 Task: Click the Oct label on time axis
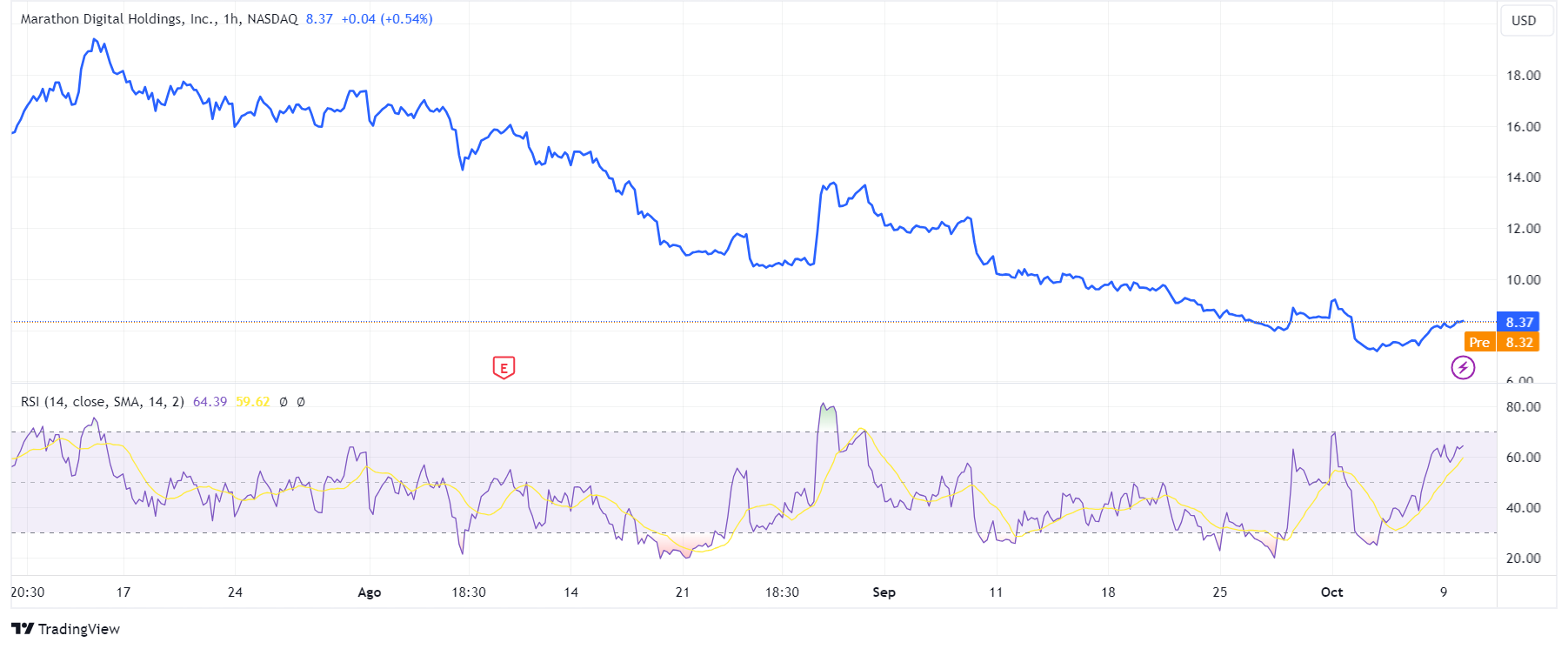click(x=1331, y=592)
